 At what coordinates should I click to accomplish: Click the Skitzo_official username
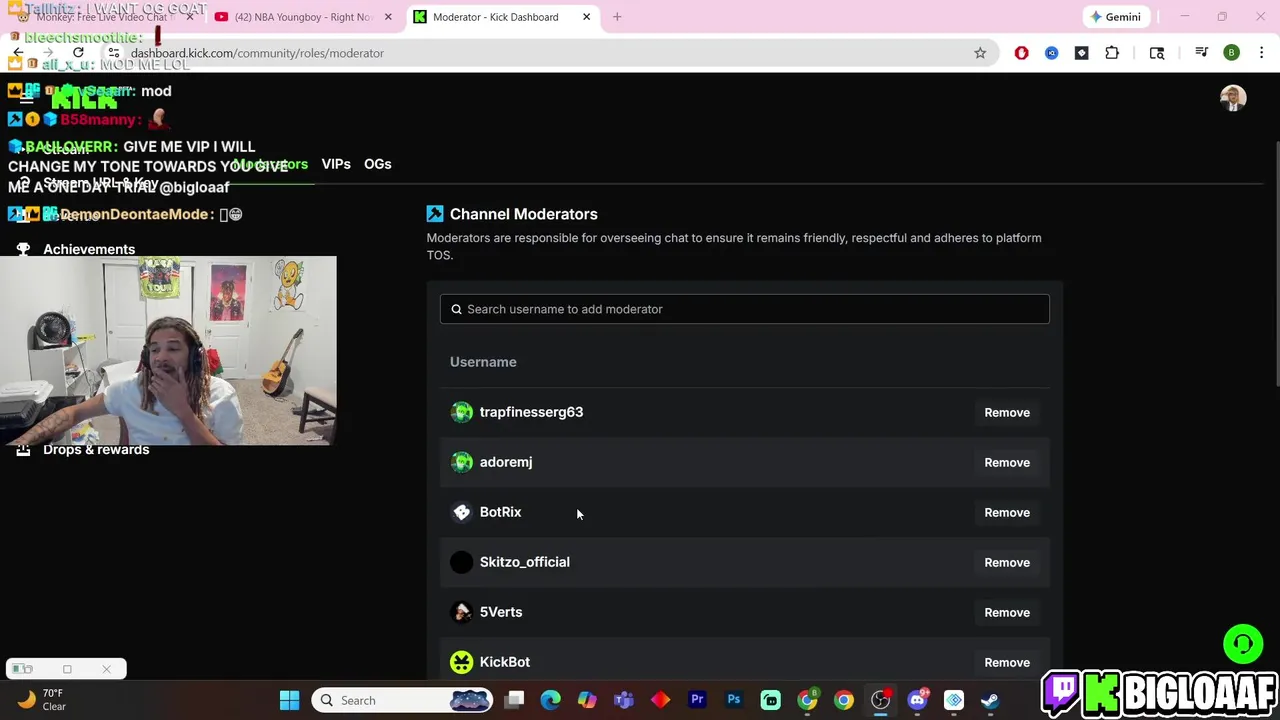(x=525, y=562)
